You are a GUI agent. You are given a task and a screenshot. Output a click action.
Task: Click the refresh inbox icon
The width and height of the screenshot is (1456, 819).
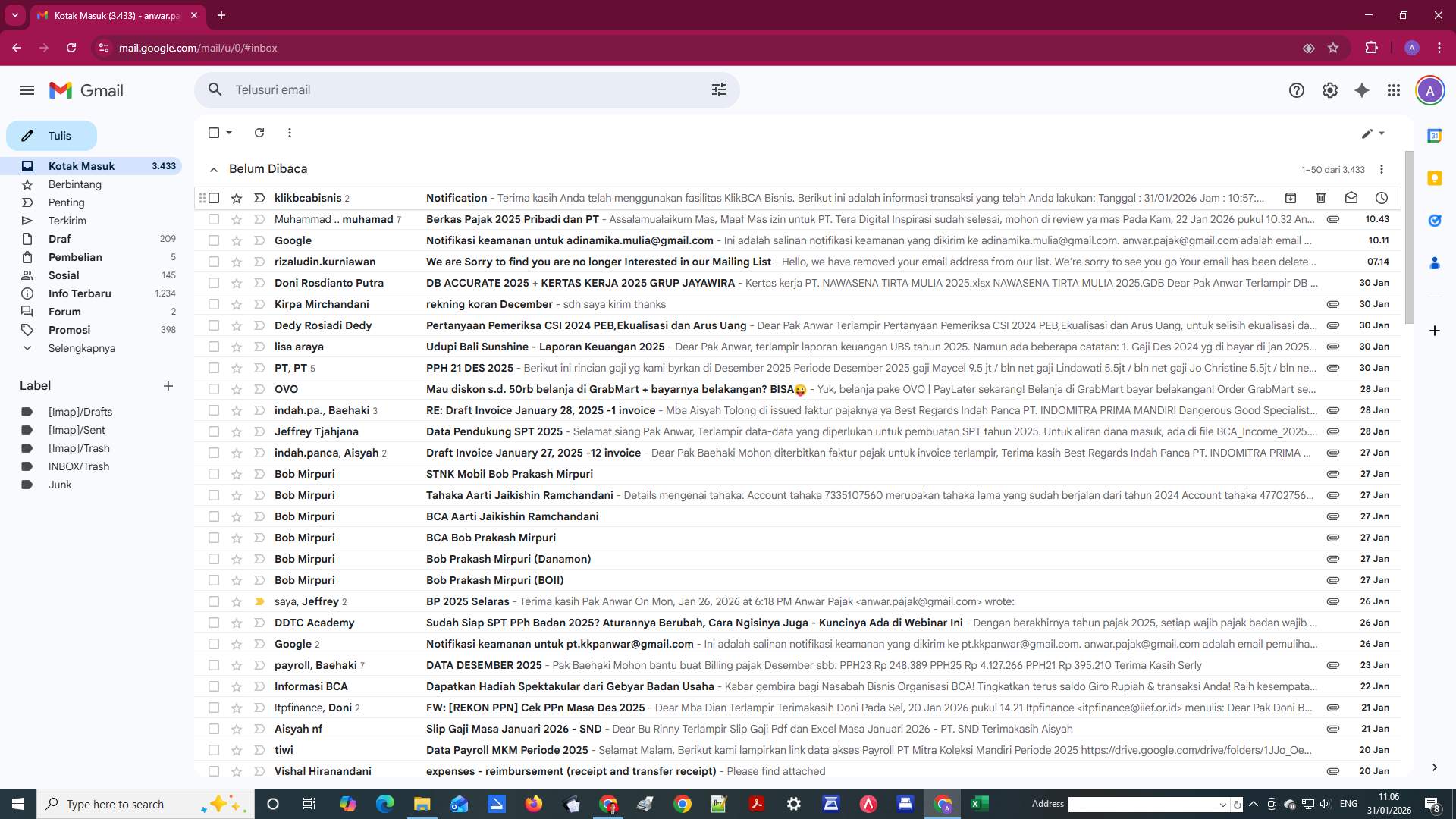[x=259, y=133]
